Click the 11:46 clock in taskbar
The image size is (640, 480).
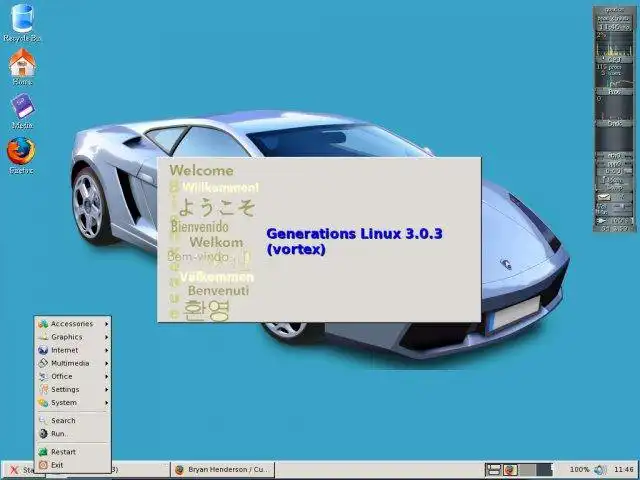pyautogui.click(x=624, y=470)
